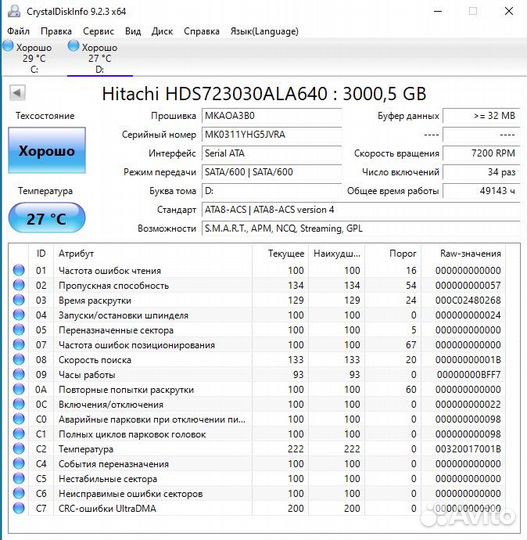Open the Вид menu

tap(133, 31)
